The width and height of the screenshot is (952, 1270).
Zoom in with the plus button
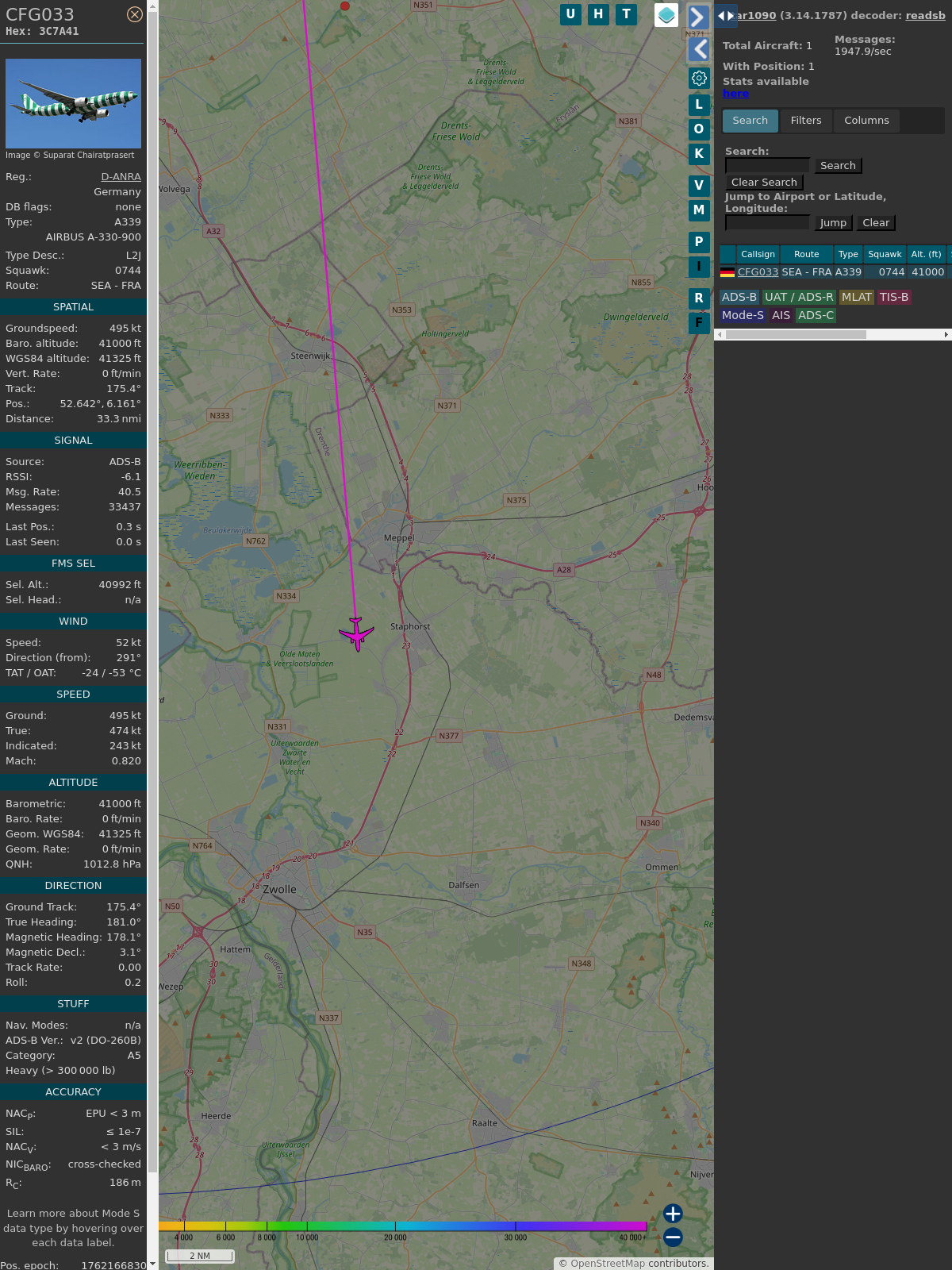tap(673, 1214)
